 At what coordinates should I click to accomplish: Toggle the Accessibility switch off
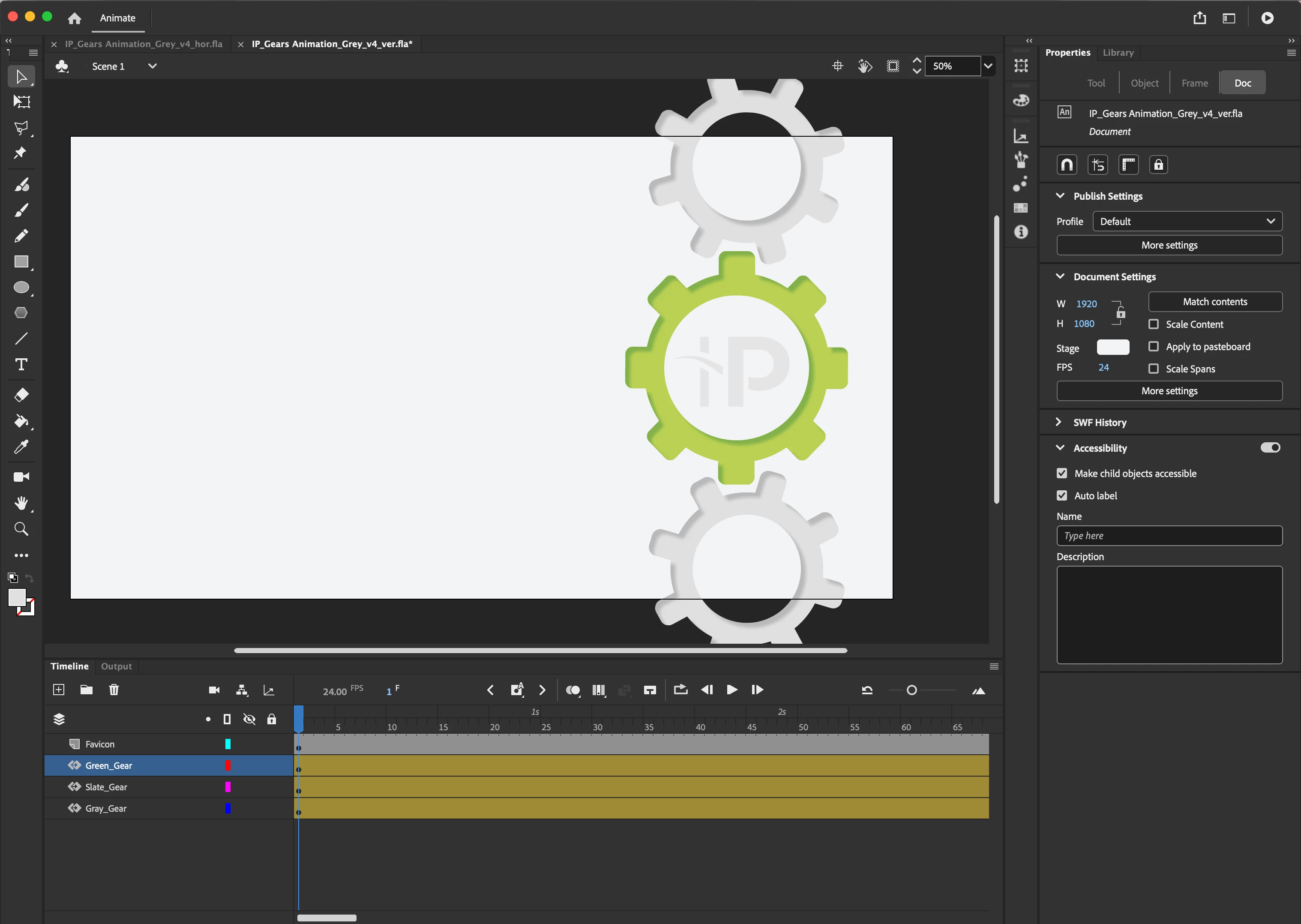[x=1270, y=448]
